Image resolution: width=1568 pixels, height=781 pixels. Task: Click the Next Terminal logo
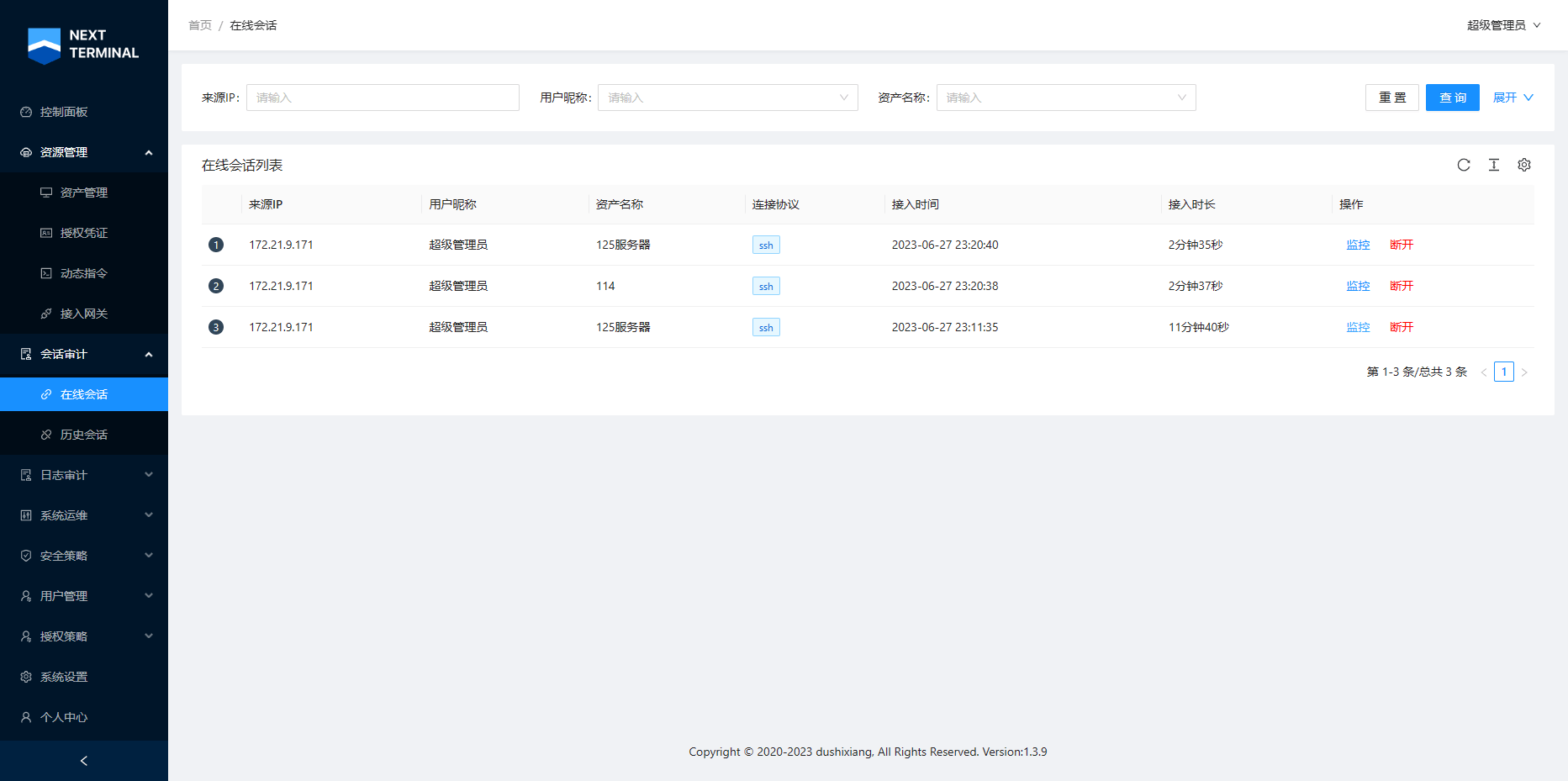pos(83,45)
